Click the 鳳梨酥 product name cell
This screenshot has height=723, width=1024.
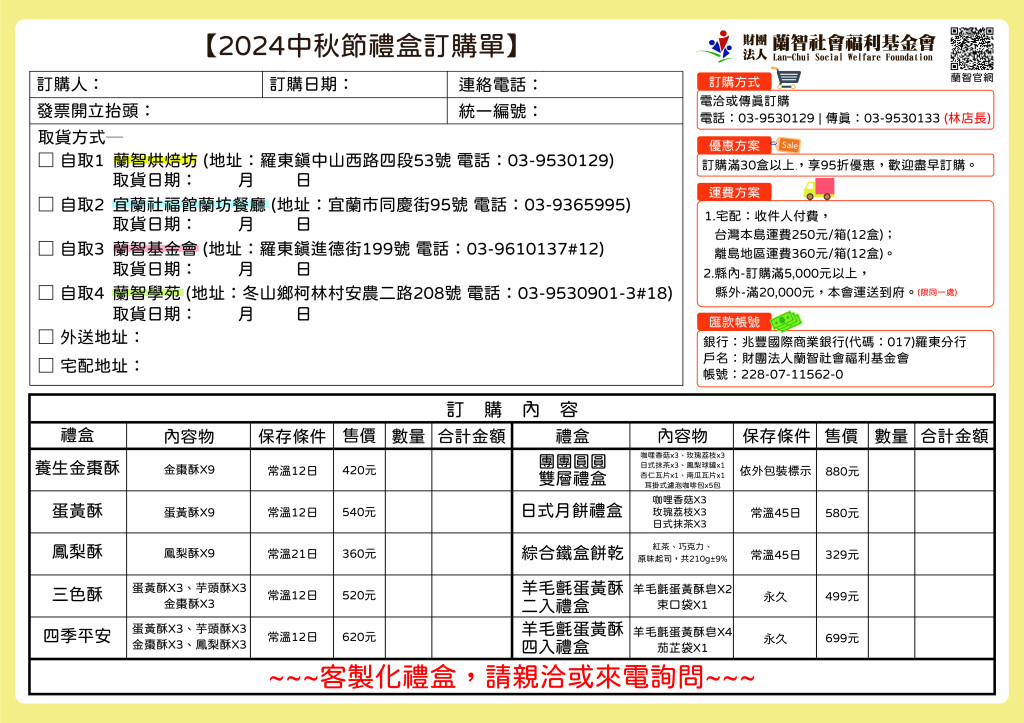(78, 553)
